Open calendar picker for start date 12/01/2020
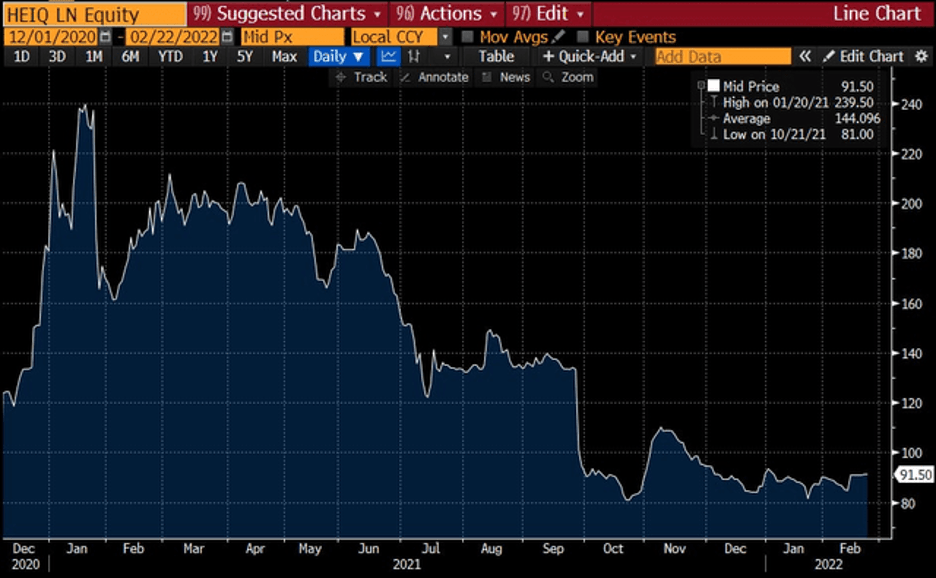 tap(105, 37)
